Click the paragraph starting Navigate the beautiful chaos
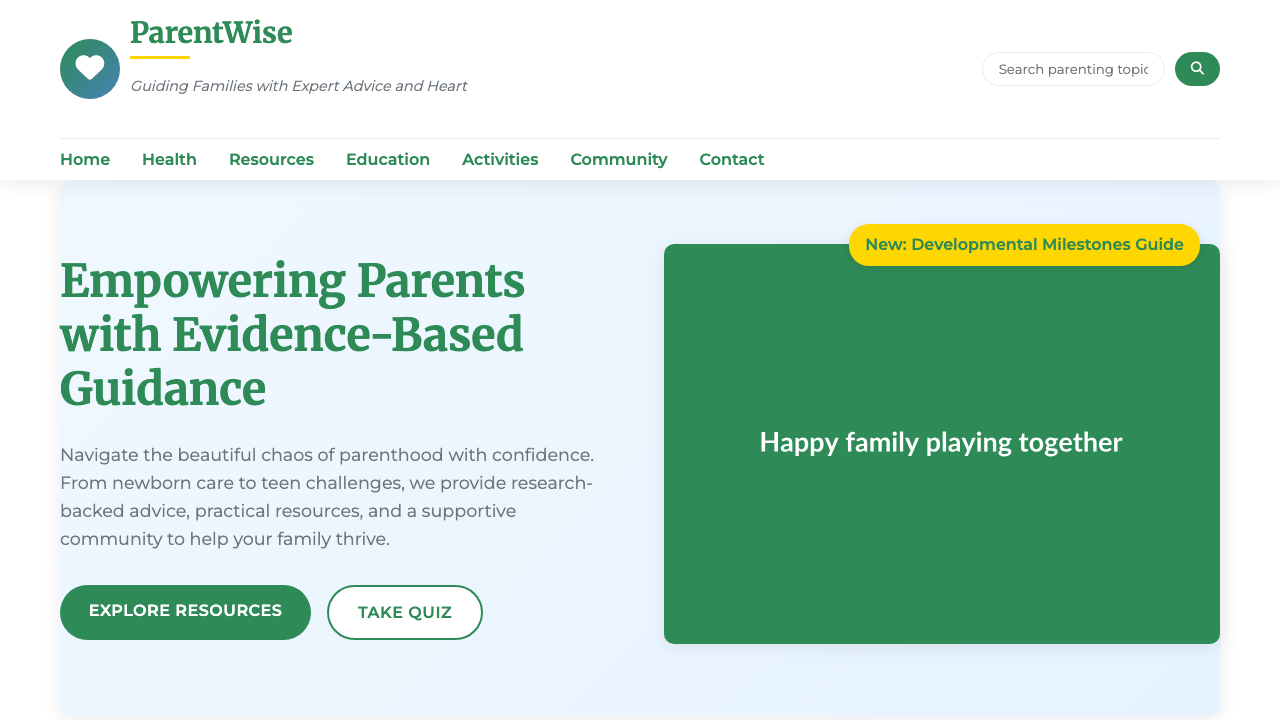The image size is (1280, 720). coord(328,497)
